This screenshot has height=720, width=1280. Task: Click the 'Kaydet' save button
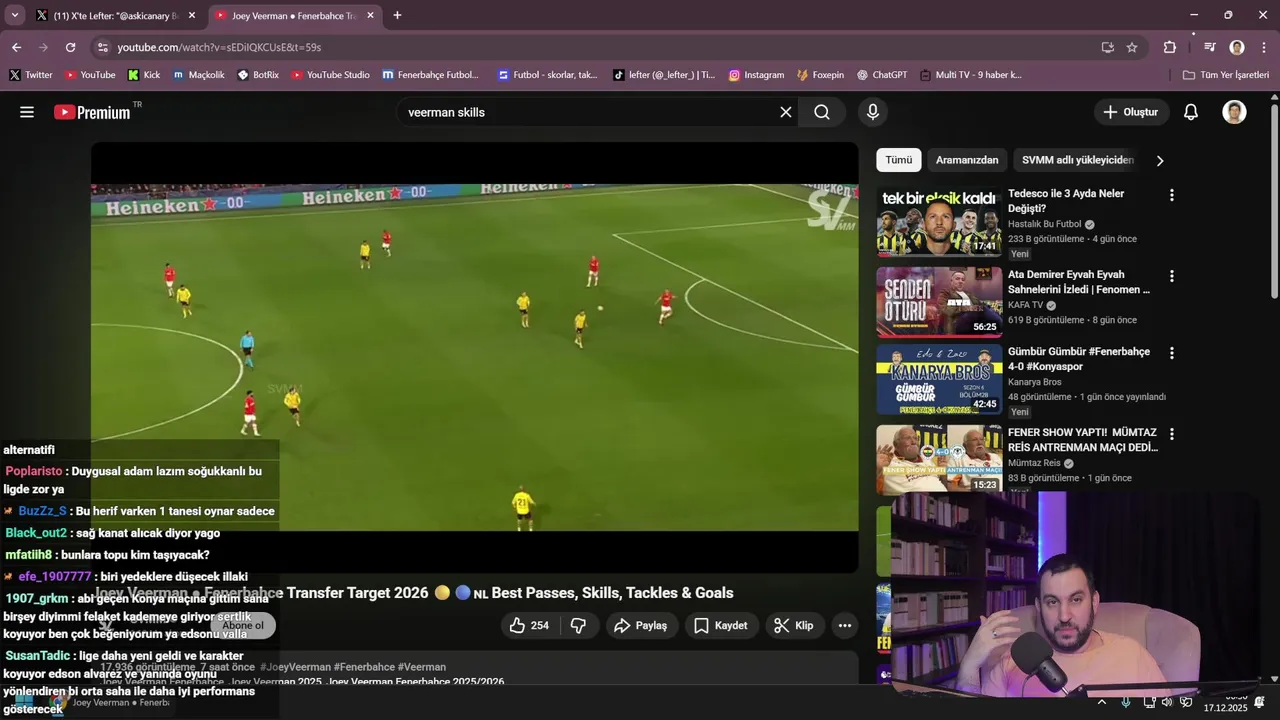[x=720, y=625]
